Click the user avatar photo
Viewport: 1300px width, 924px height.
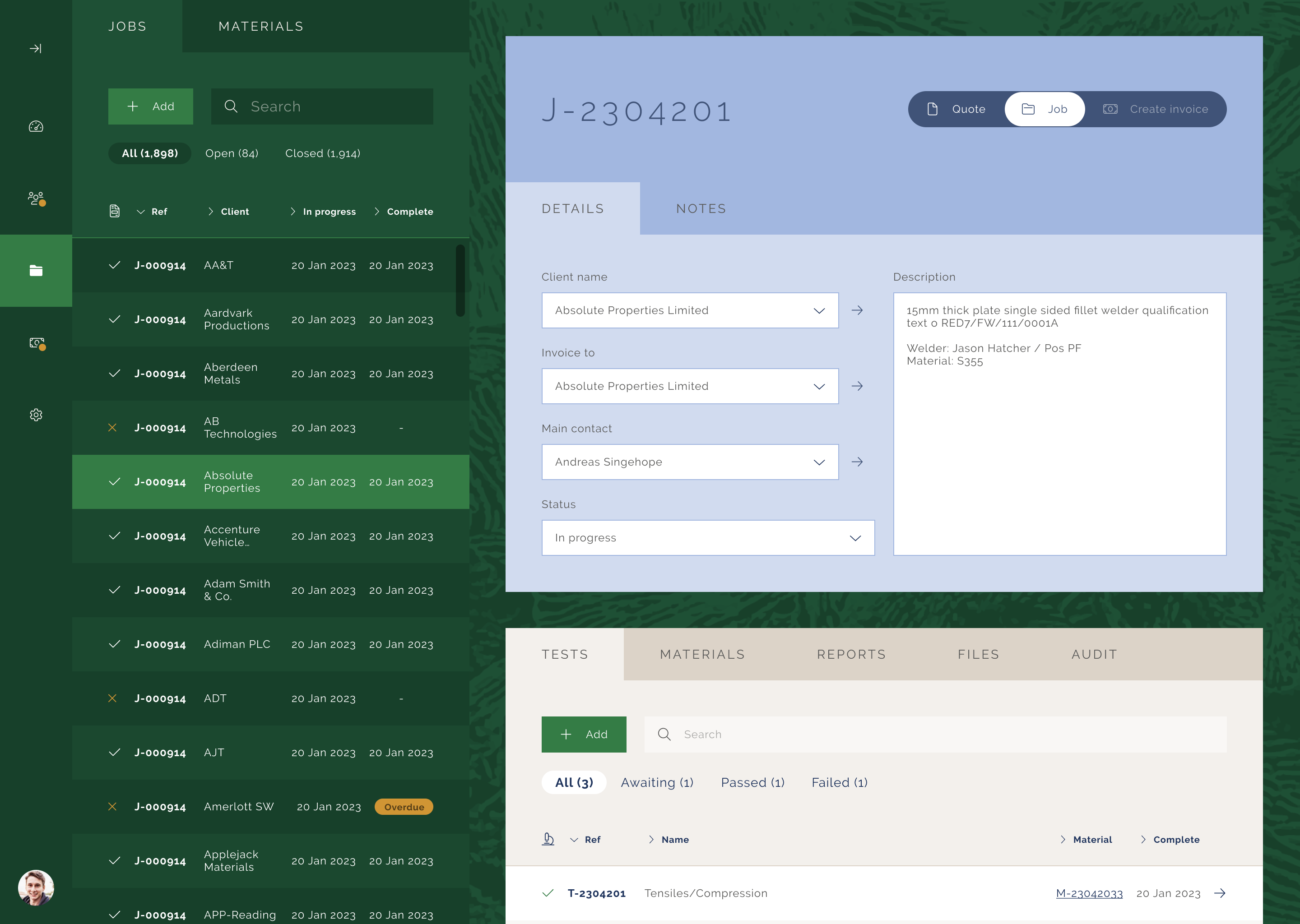pos(36,887)
